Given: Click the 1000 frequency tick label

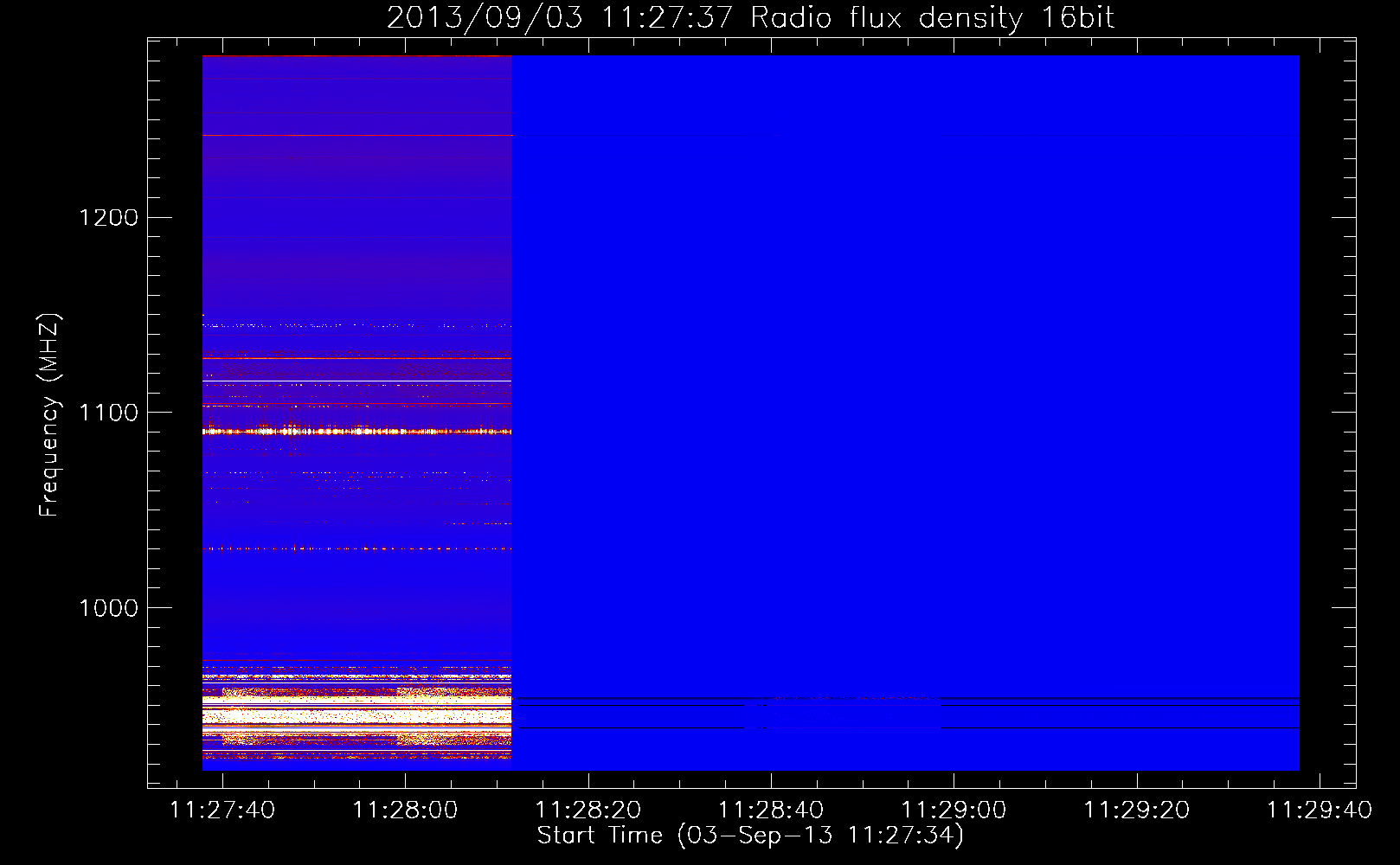Looking at the screenshot, I should tap(108, 608).
